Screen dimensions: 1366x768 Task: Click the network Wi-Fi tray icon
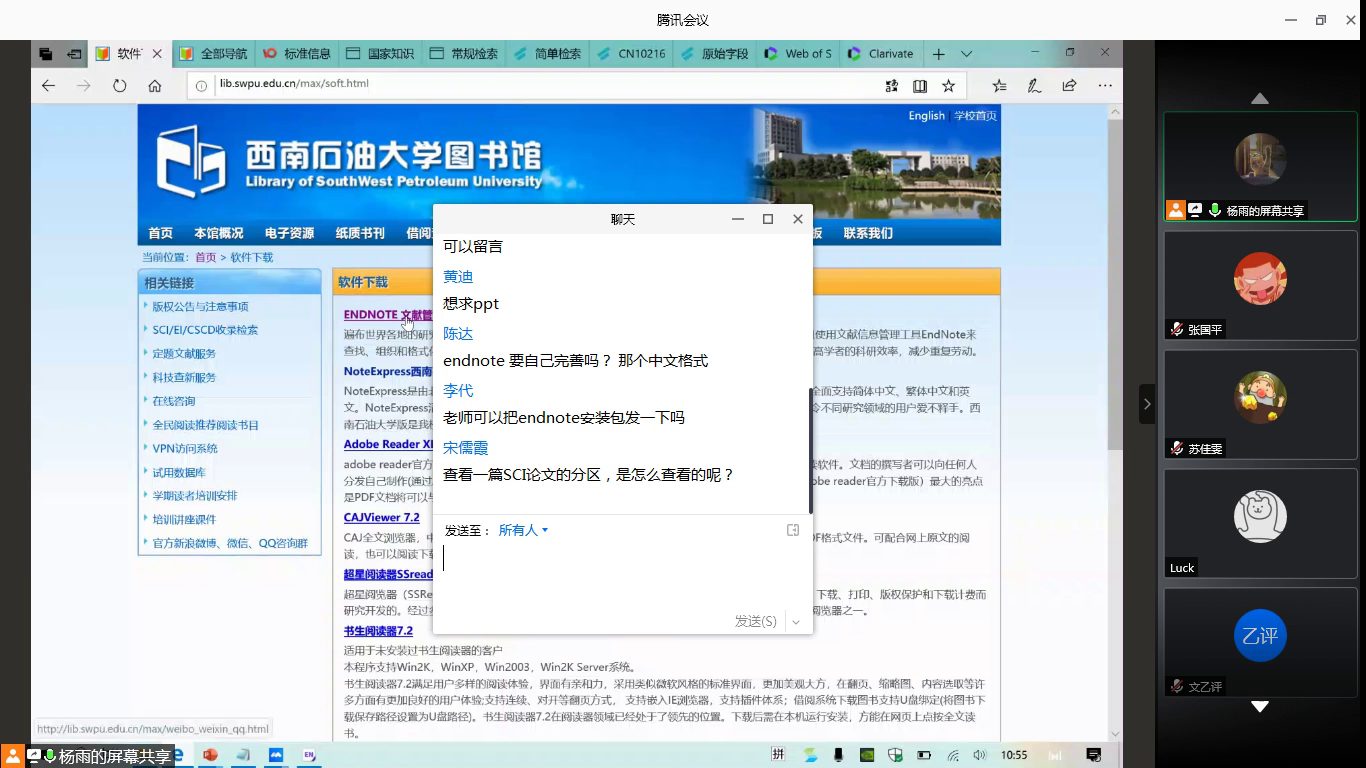[x=953, y=755]
